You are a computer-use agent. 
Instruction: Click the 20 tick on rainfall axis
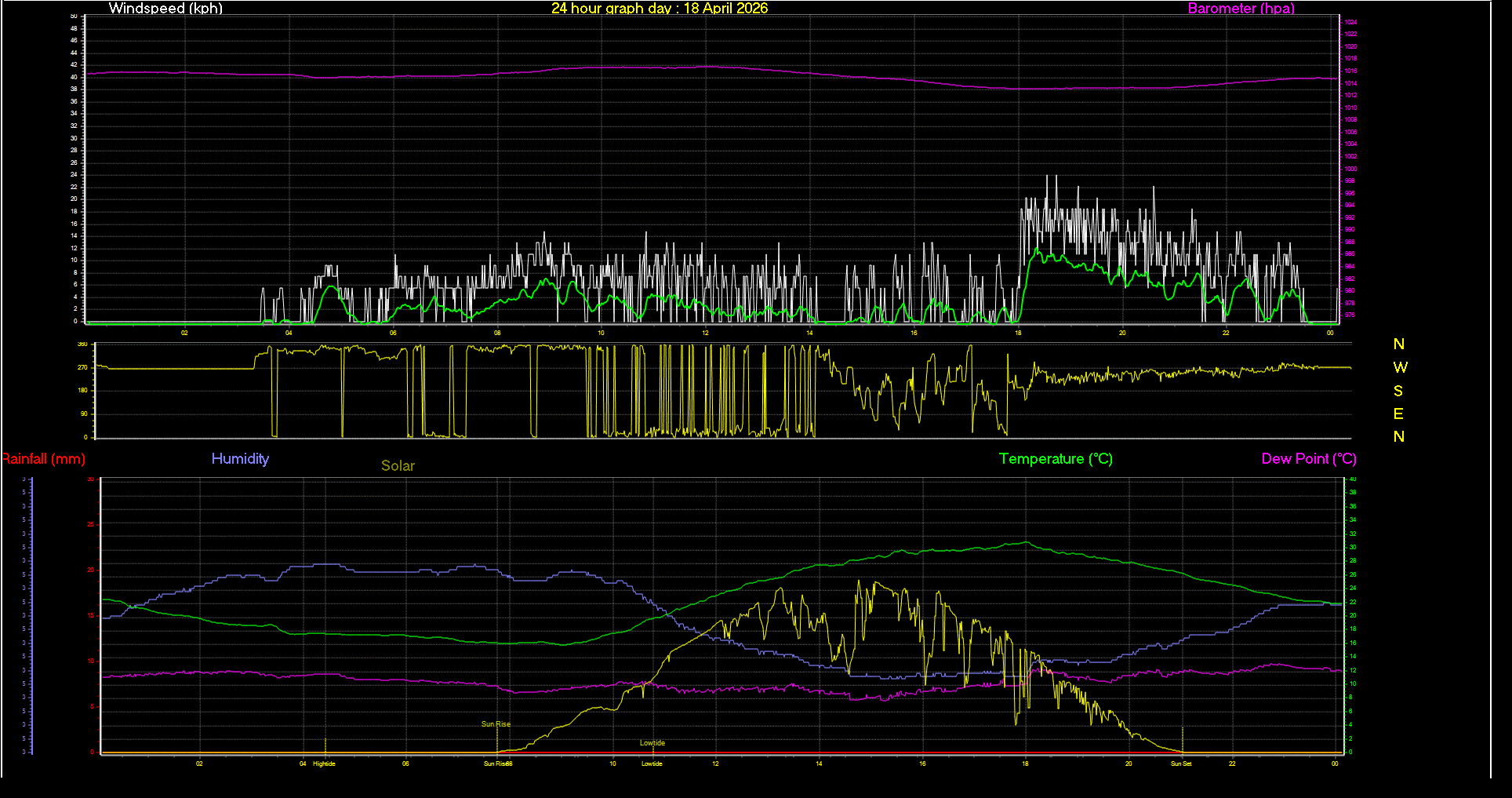pos(90,570)
